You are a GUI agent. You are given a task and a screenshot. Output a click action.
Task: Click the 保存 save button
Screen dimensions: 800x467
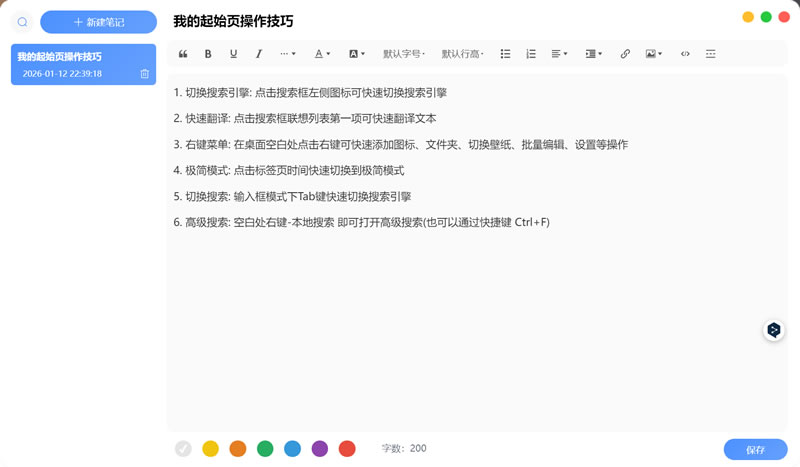click(755, 450)
